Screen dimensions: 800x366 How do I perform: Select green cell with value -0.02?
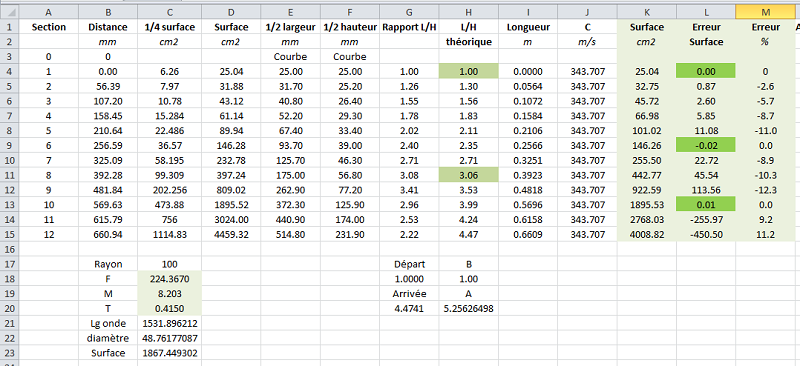[706, 145]
